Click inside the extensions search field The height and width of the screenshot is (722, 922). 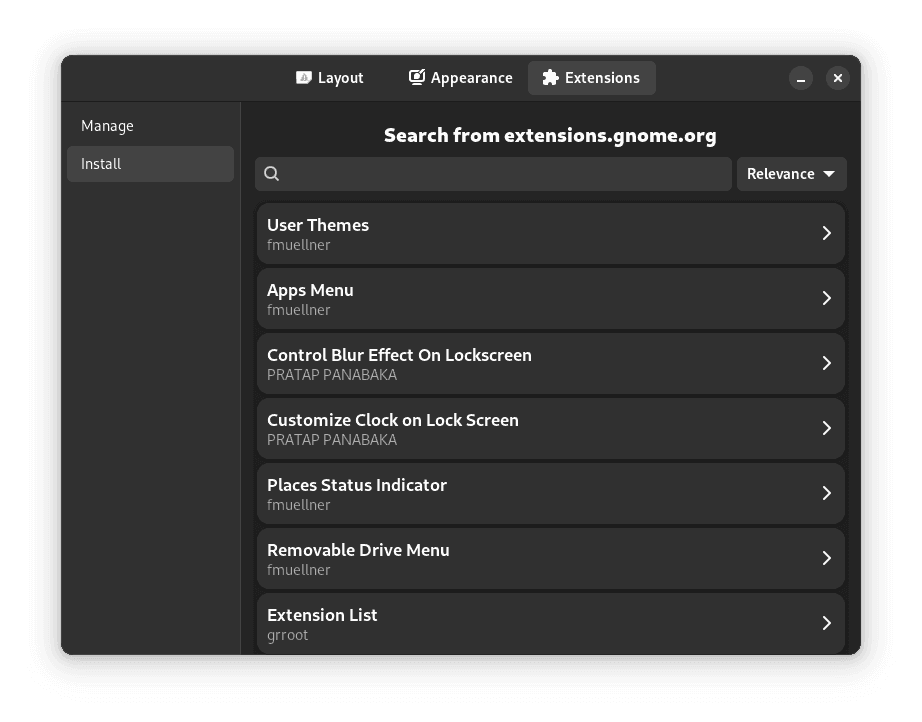[x=505, y=174]
